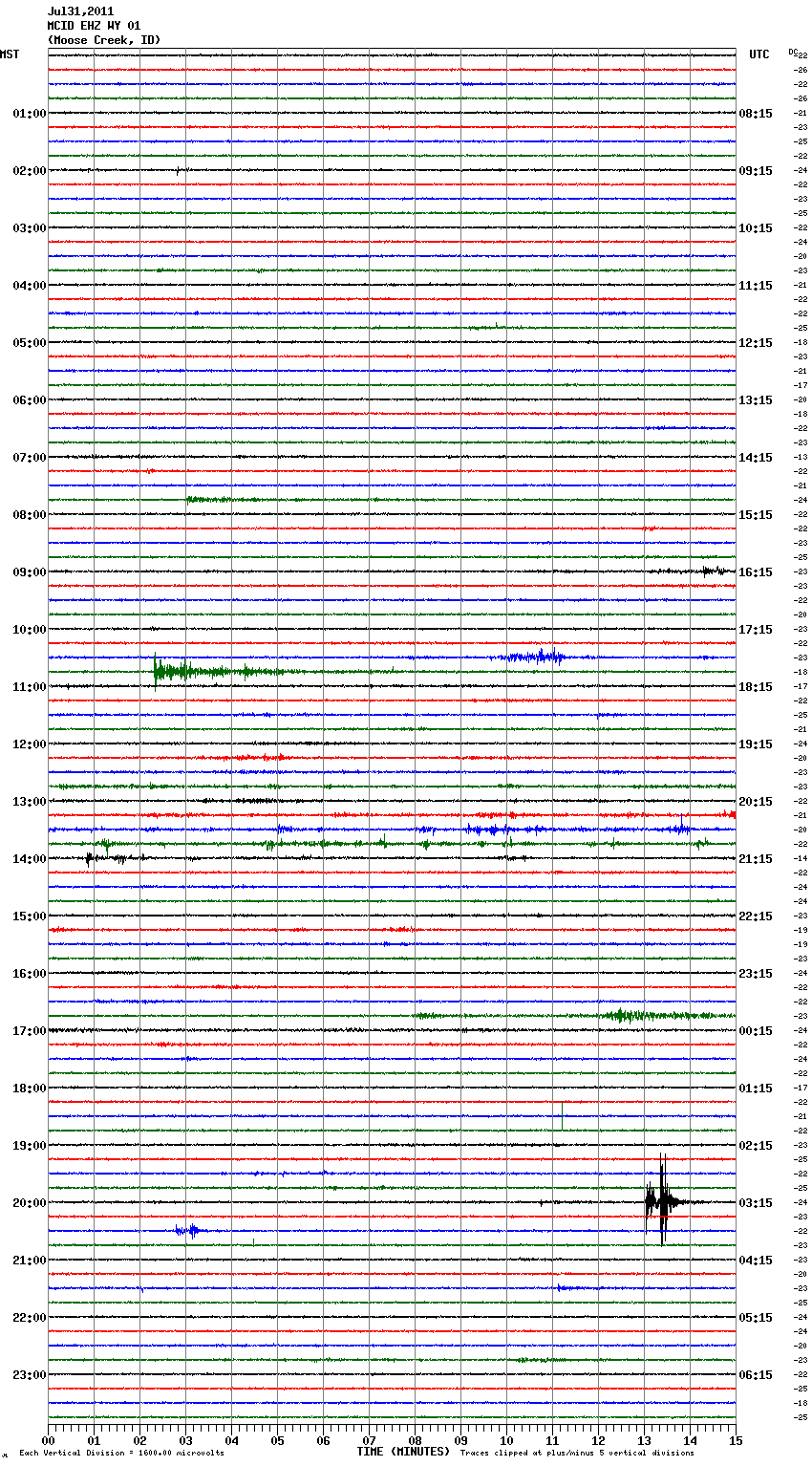Click the 16:15 UTC time label
The width and height of the screenshot is (812, 1466).
pyautogui.click(x=756, y=572)
